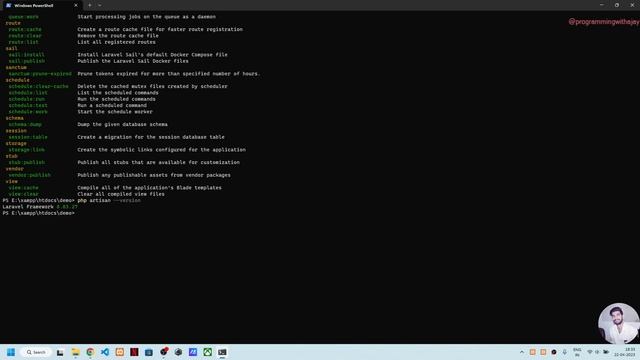Click the schema:dump command
Screen dimensions: 640x360
[x=25, y=124]
